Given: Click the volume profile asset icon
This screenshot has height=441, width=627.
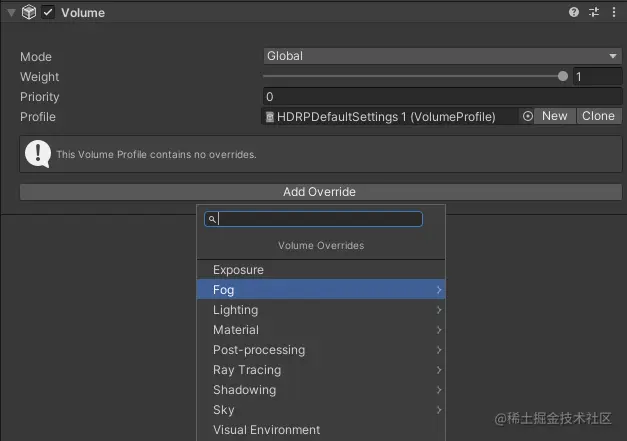Looking at the screenshot, I should tap(270, 117).
